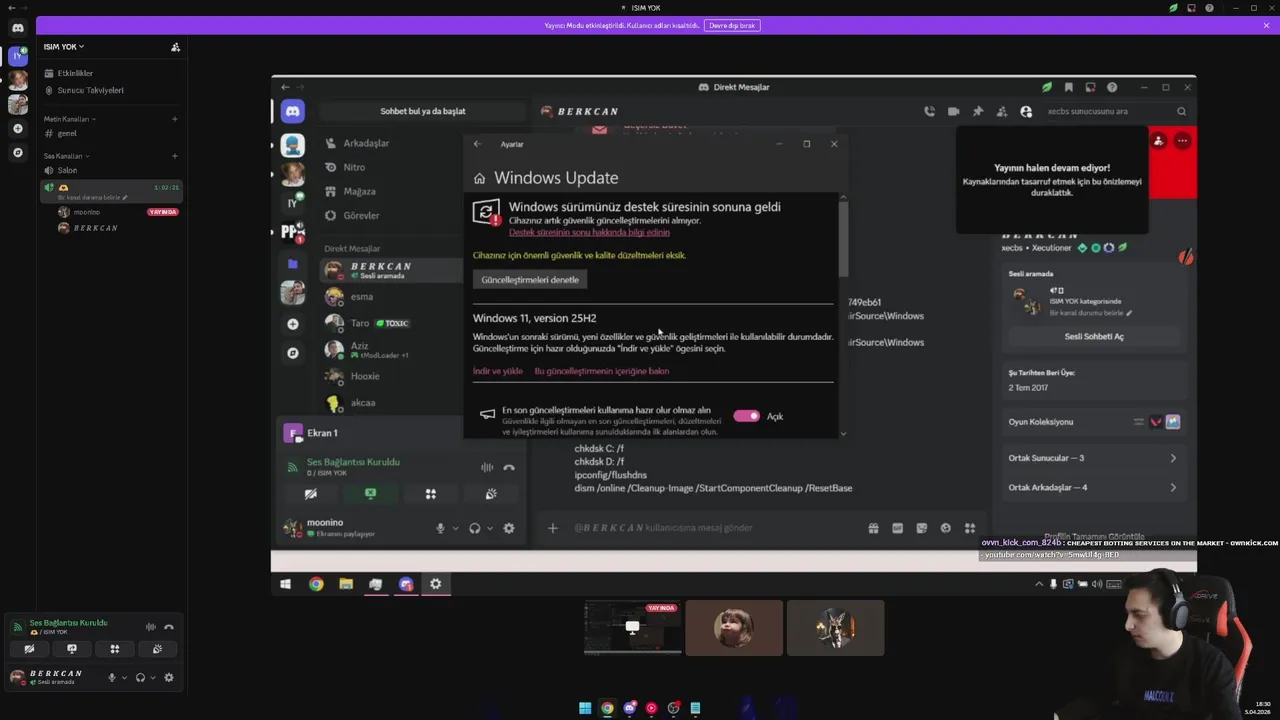Screen dimensions: 1280x720
Task: Add friends to DM in streamed header
Action: coord(1001,111)
